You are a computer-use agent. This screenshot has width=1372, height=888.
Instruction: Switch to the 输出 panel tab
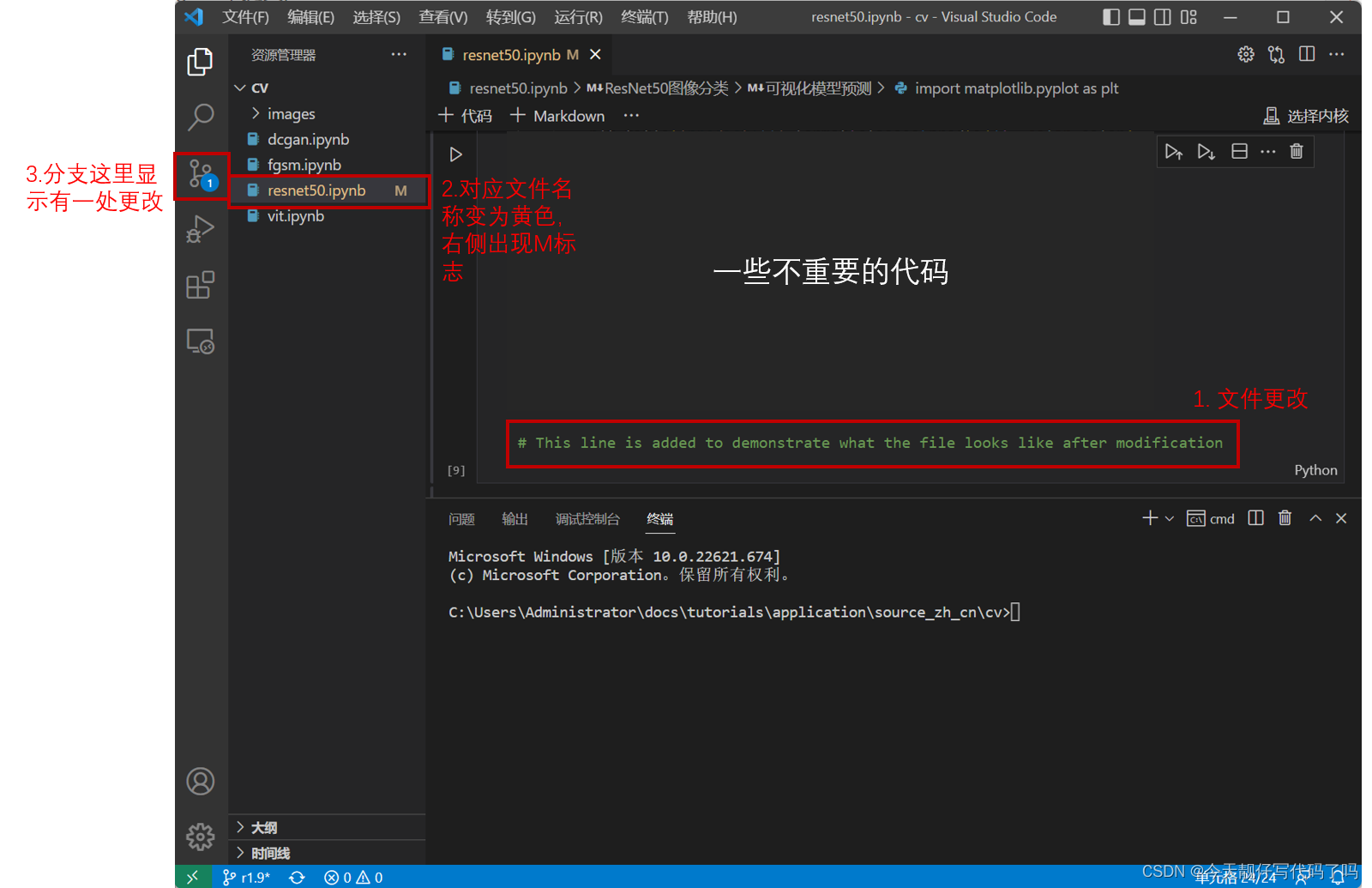[514, 518]
